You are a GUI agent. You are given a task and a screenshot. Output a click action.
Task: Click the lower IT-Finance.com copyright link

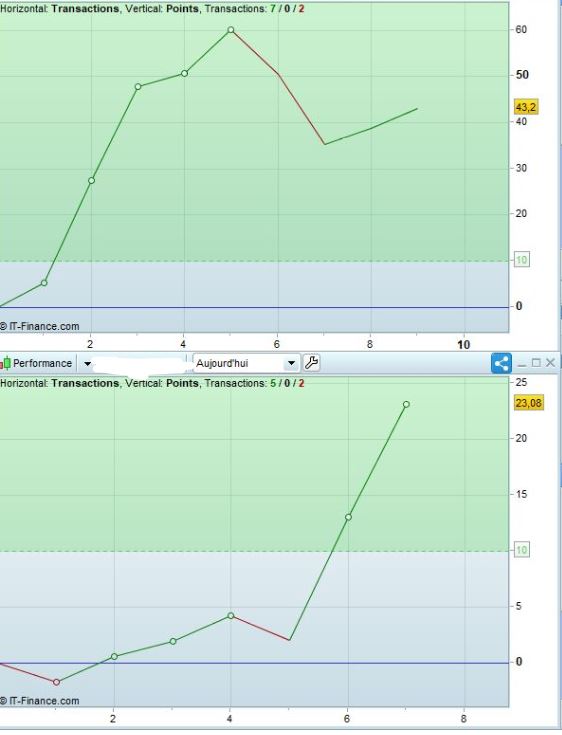click(x=40, y=701)
